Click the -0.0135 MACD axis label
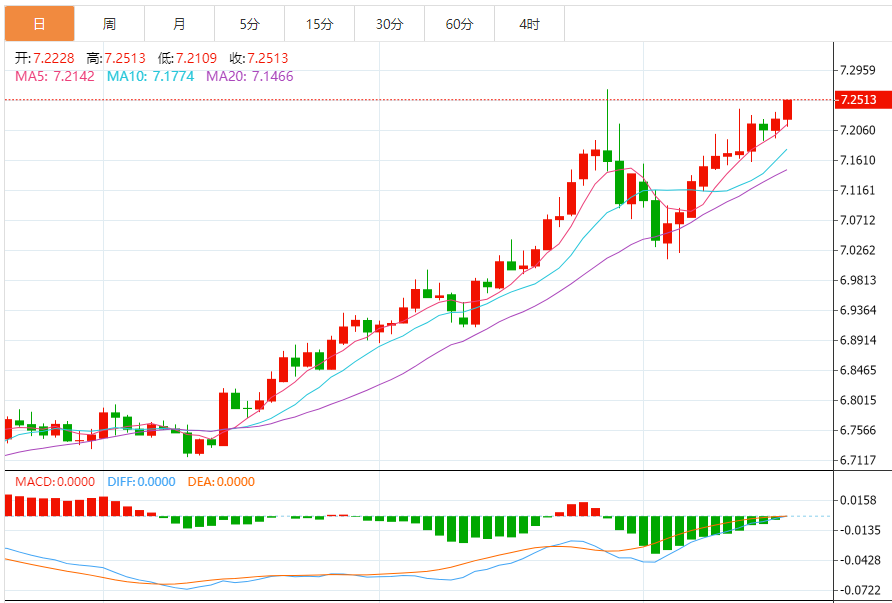 (858, 530)
